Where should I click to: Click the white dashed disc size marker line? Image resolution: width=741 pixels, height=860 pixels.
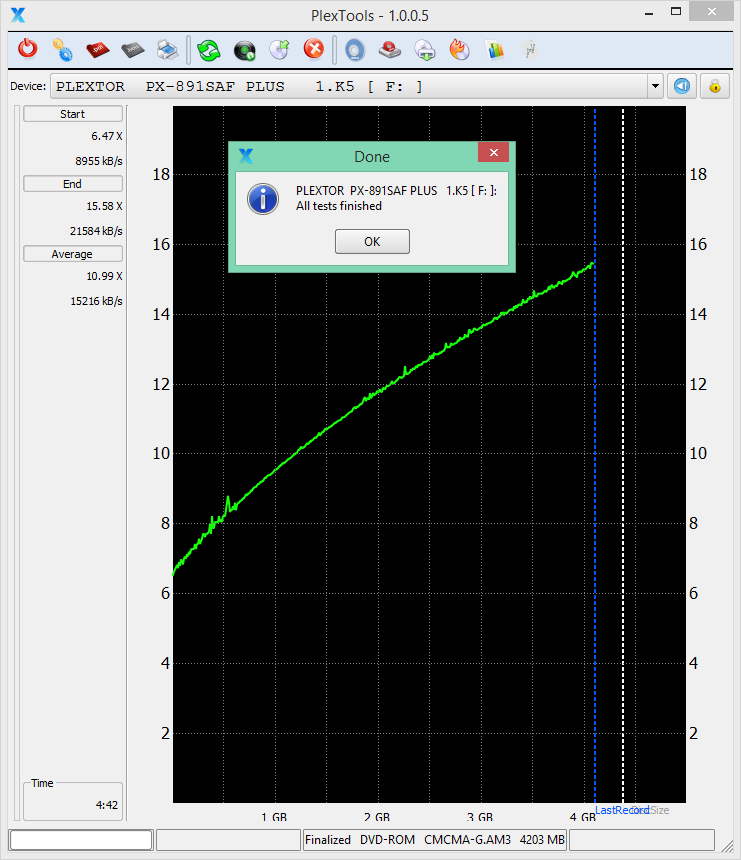tap(623, 455)
